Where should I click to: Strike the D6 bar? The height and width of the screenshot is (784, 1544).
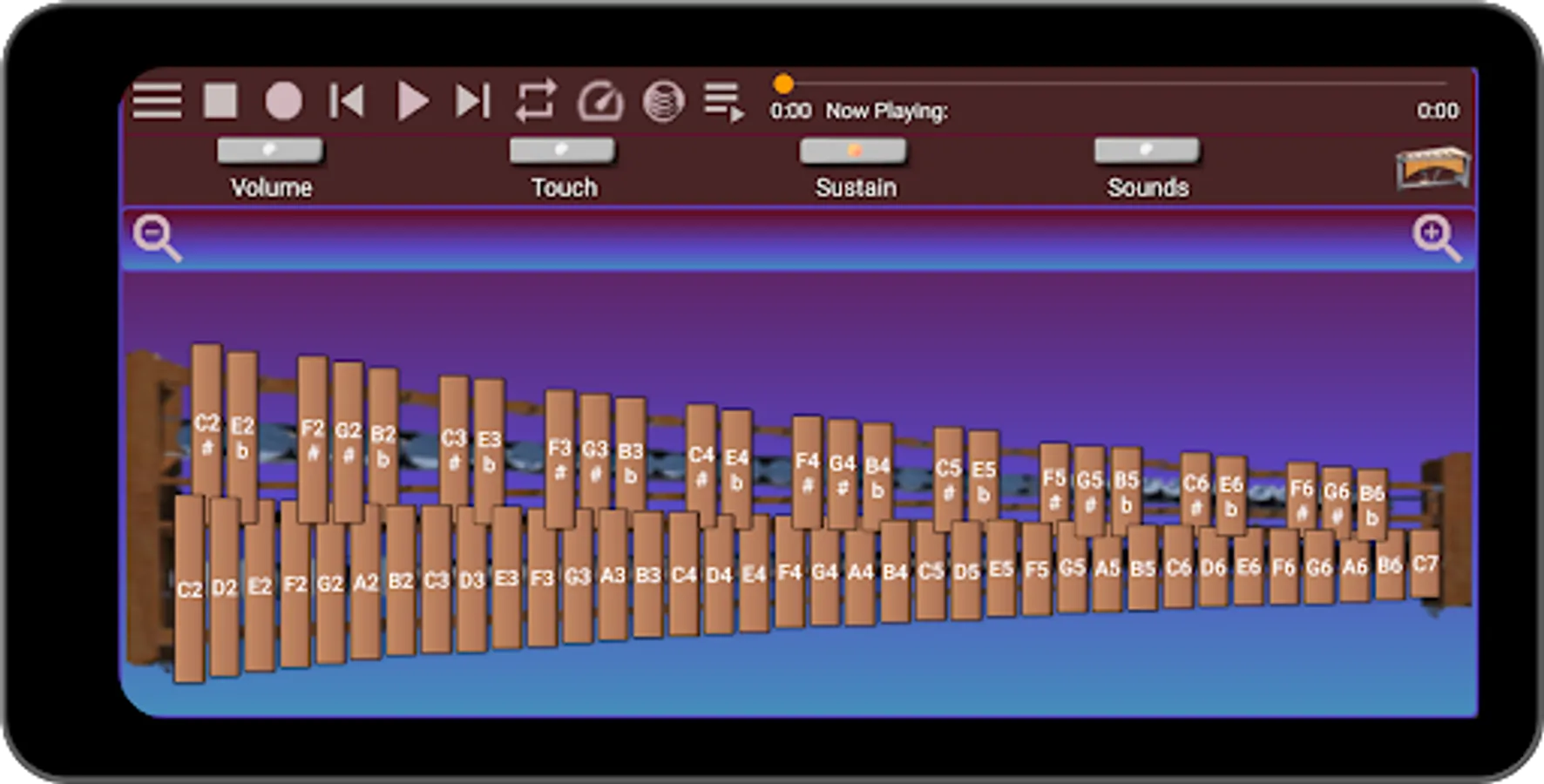(x=1213, y=567)
